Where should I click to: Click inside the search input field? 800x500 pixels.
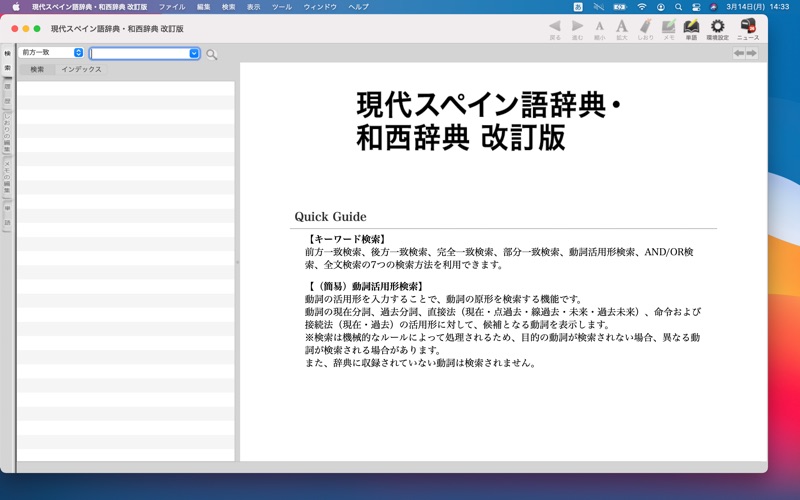click(139, 54)
